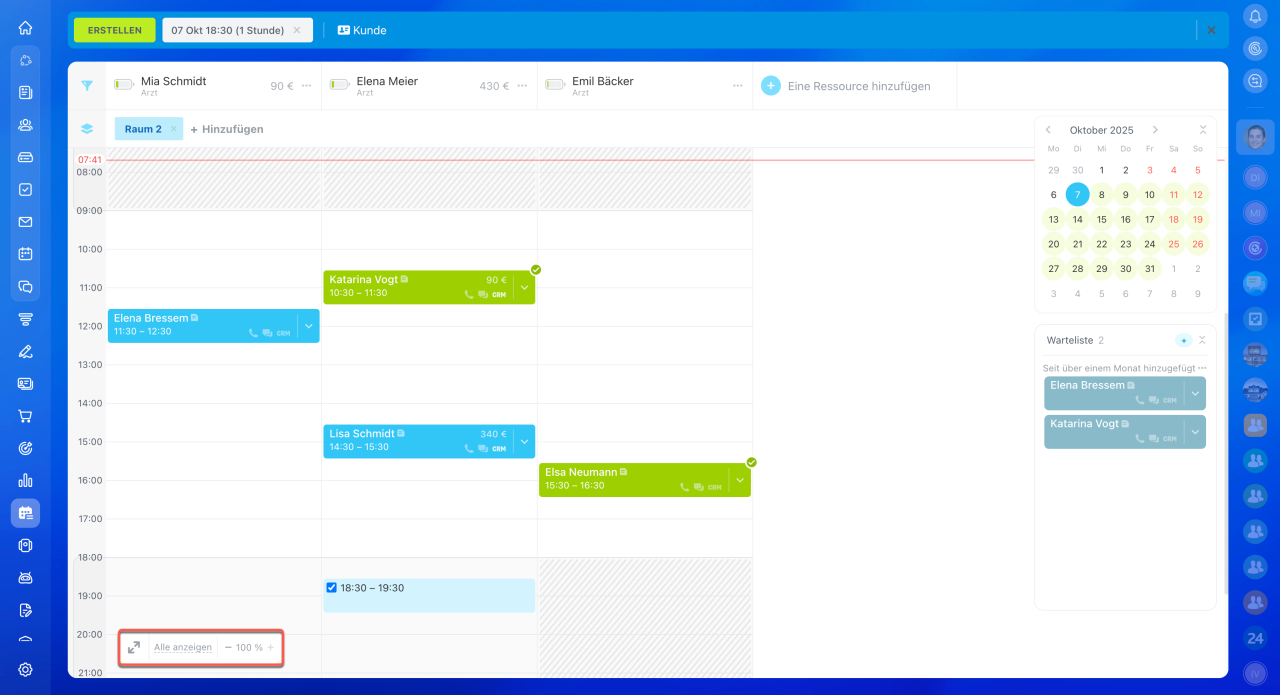Click the resources filter funnel icon
Screen dimensions: 1280x695
click(87, 86)
